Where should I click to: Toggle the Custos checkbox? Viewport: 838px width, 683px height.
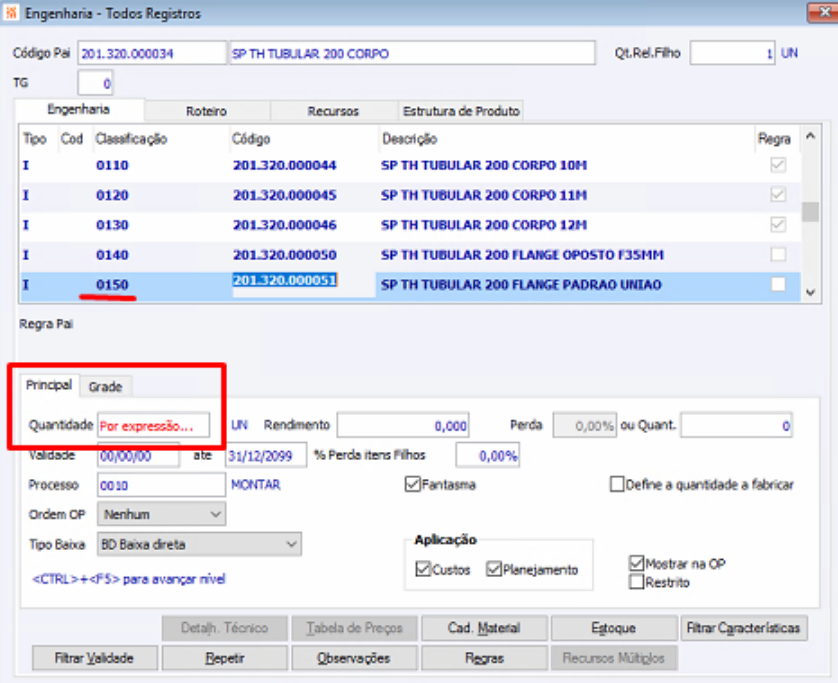tap(423, 569)
